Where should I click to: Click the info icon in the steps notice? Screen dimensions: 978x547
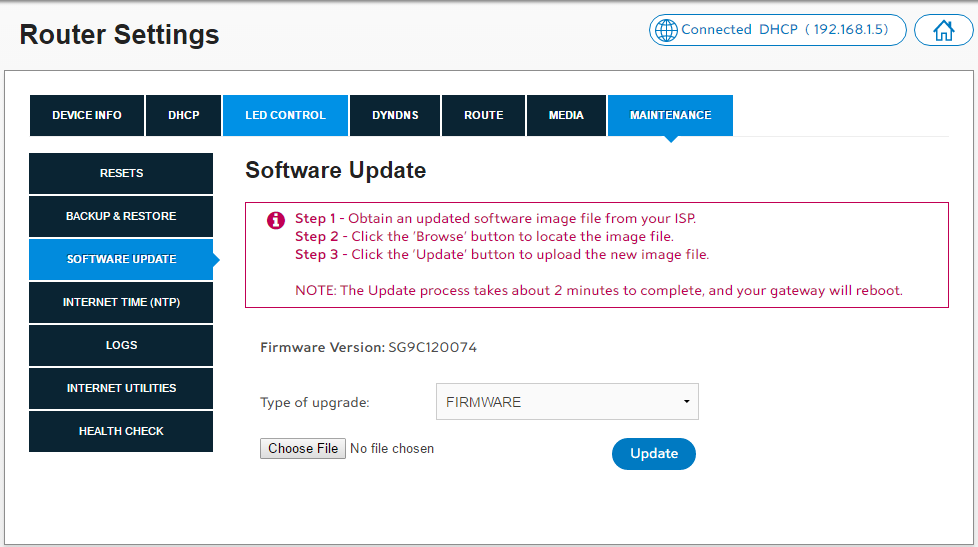point(276,220)
